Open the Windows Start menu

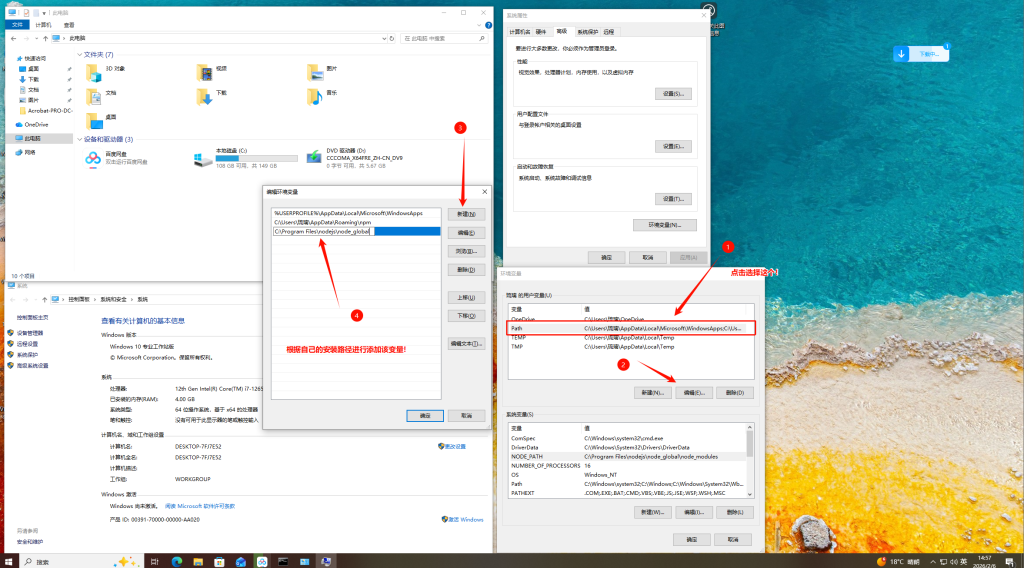click(8, 561)
